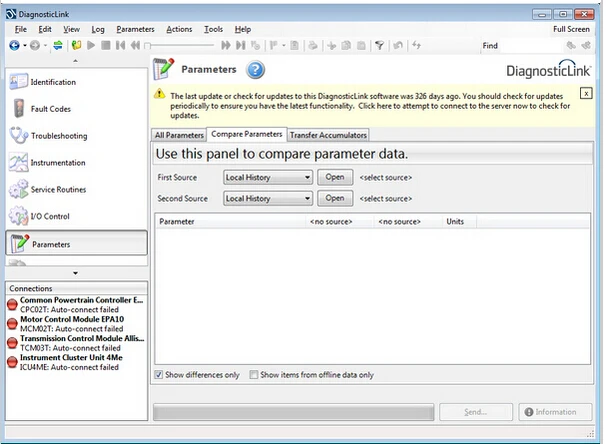Open the Help menu

[x=243, y=29]
